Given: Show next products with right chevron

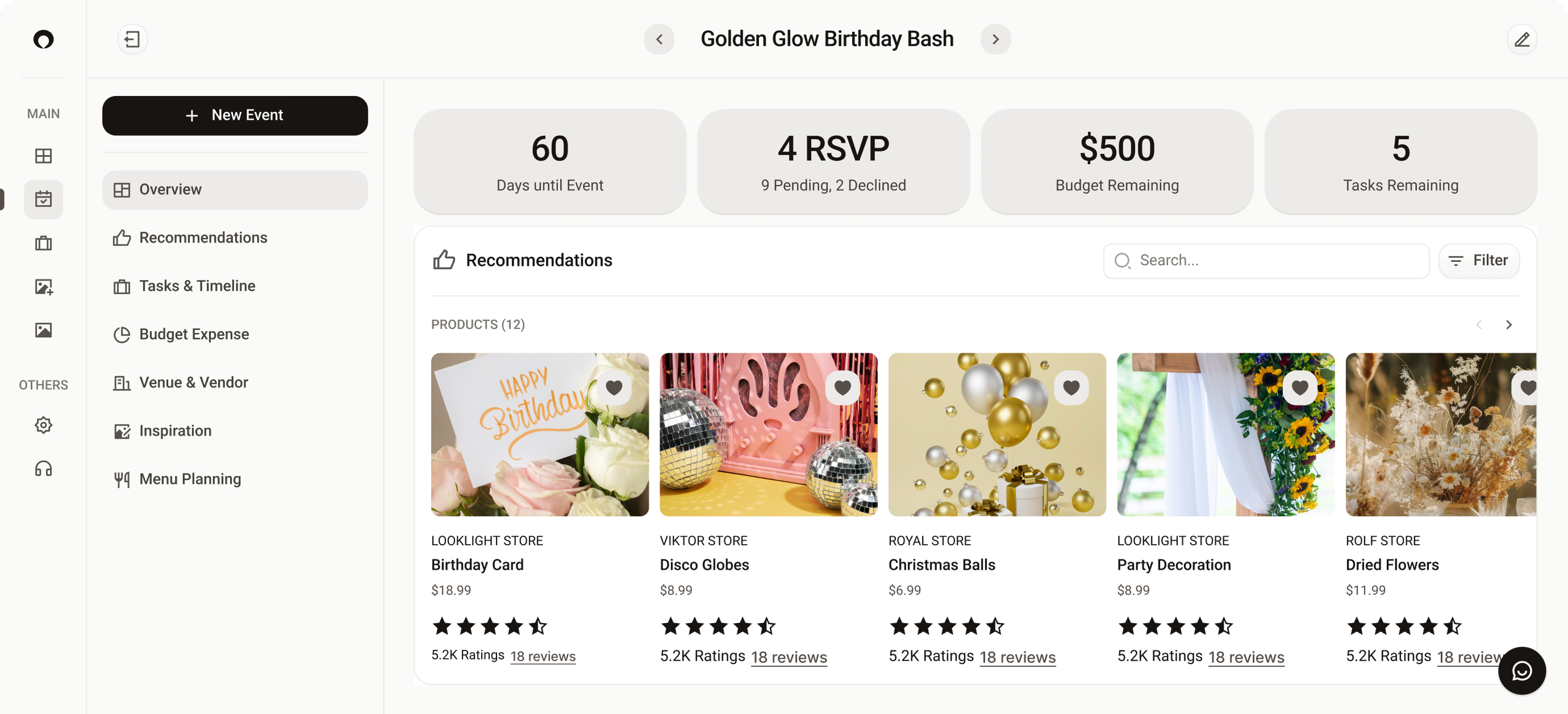Looking at the screenshot, I should 1509,324.
